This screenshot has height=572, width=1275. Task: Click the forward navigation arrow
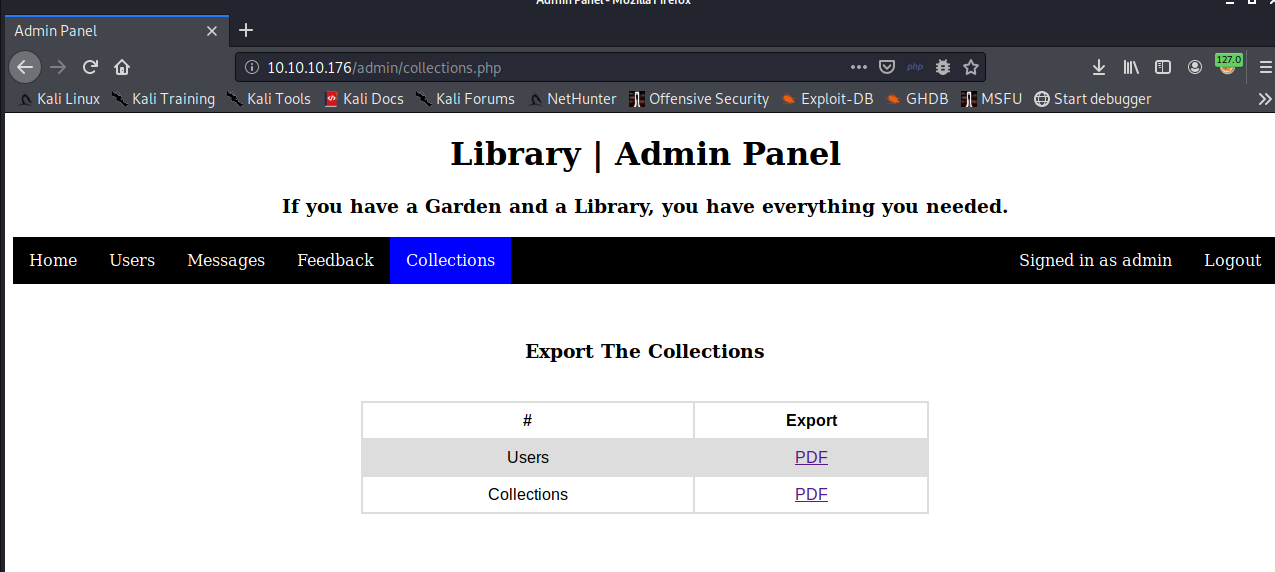point(58,67)
